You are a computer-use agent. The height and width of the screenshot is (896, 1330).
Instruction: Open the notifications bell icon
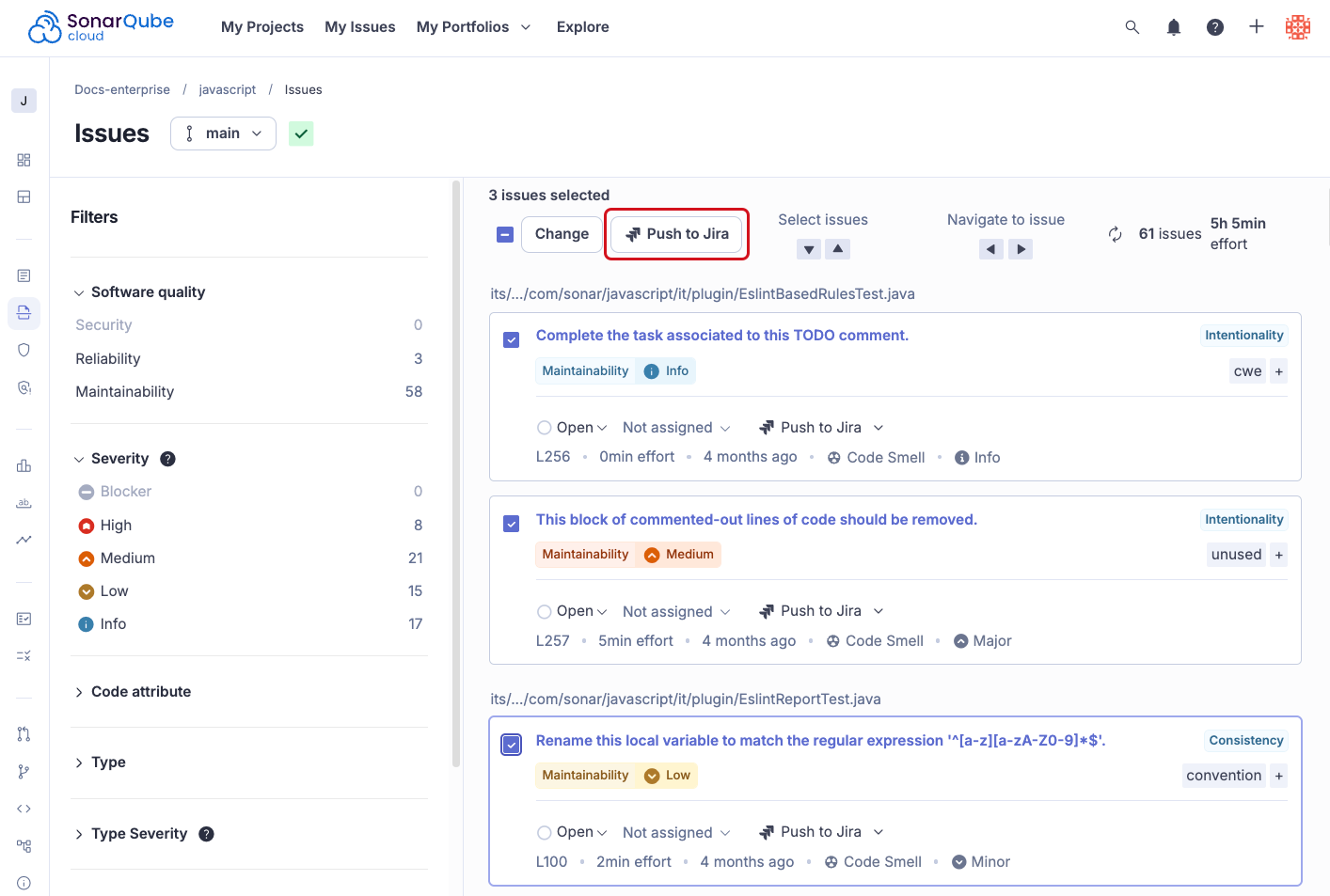point(1173,27)
